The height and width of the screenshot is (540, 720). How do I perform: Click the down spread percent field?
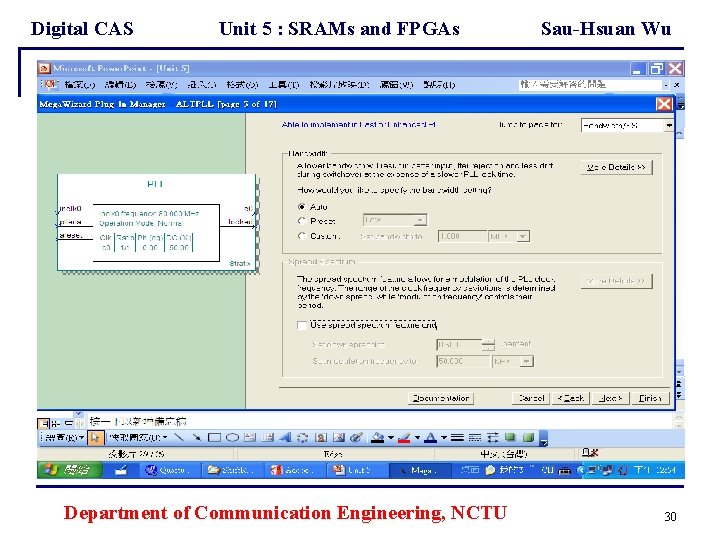pos(459,344)
